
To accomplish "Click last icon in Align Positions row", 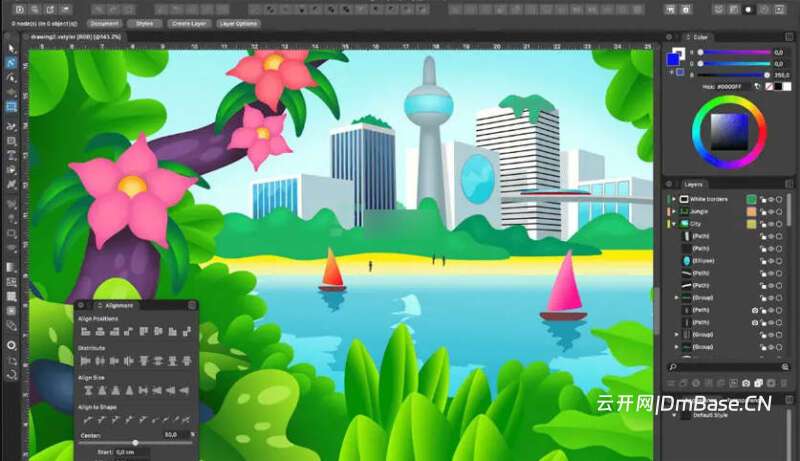I will tap(187, 331).
